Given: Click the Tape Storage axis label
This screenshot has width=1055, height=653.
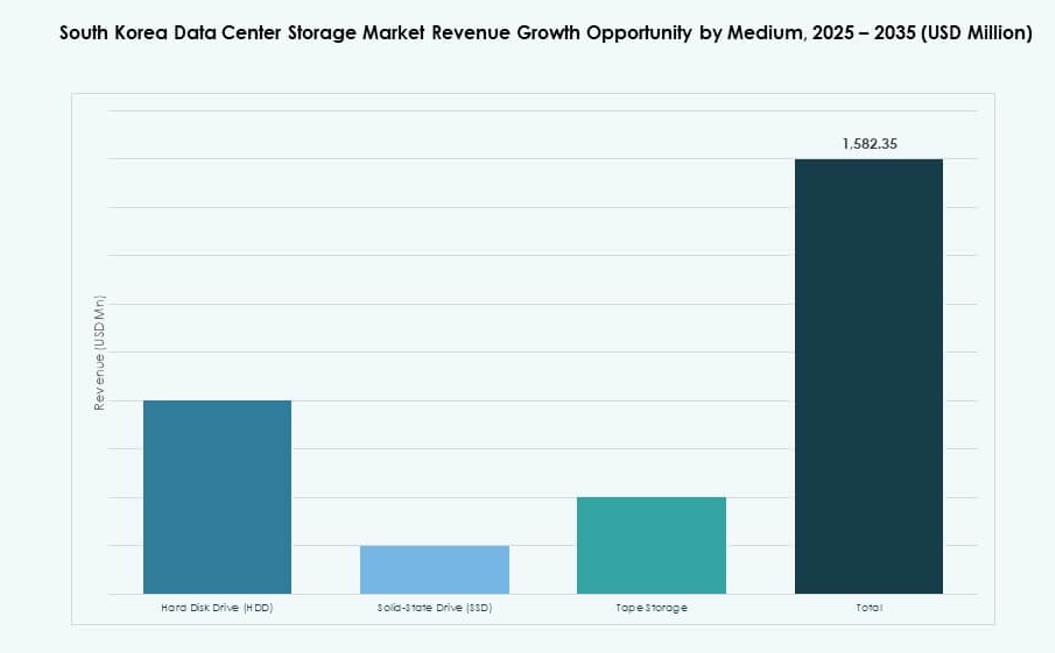Looking at the screenshot, I should pos(651,606).
